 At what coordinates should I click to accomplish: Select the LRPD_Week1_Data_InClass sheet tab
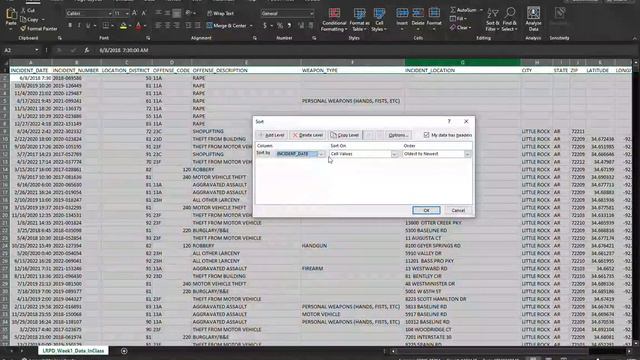pos(73,351)
